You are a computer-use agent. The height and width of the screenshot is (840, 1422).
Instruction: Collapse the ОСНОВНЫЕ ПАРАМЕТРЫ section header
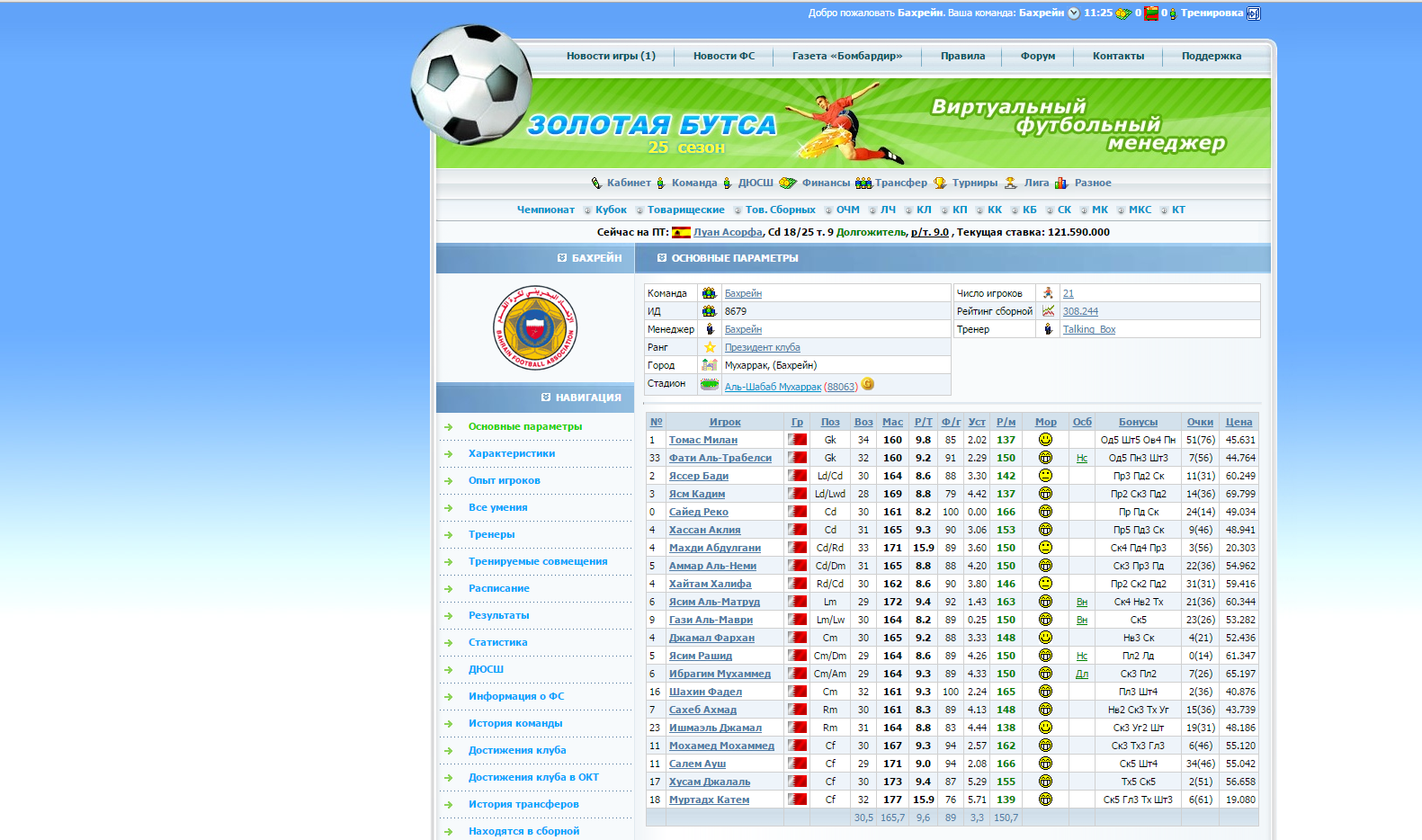662,258
